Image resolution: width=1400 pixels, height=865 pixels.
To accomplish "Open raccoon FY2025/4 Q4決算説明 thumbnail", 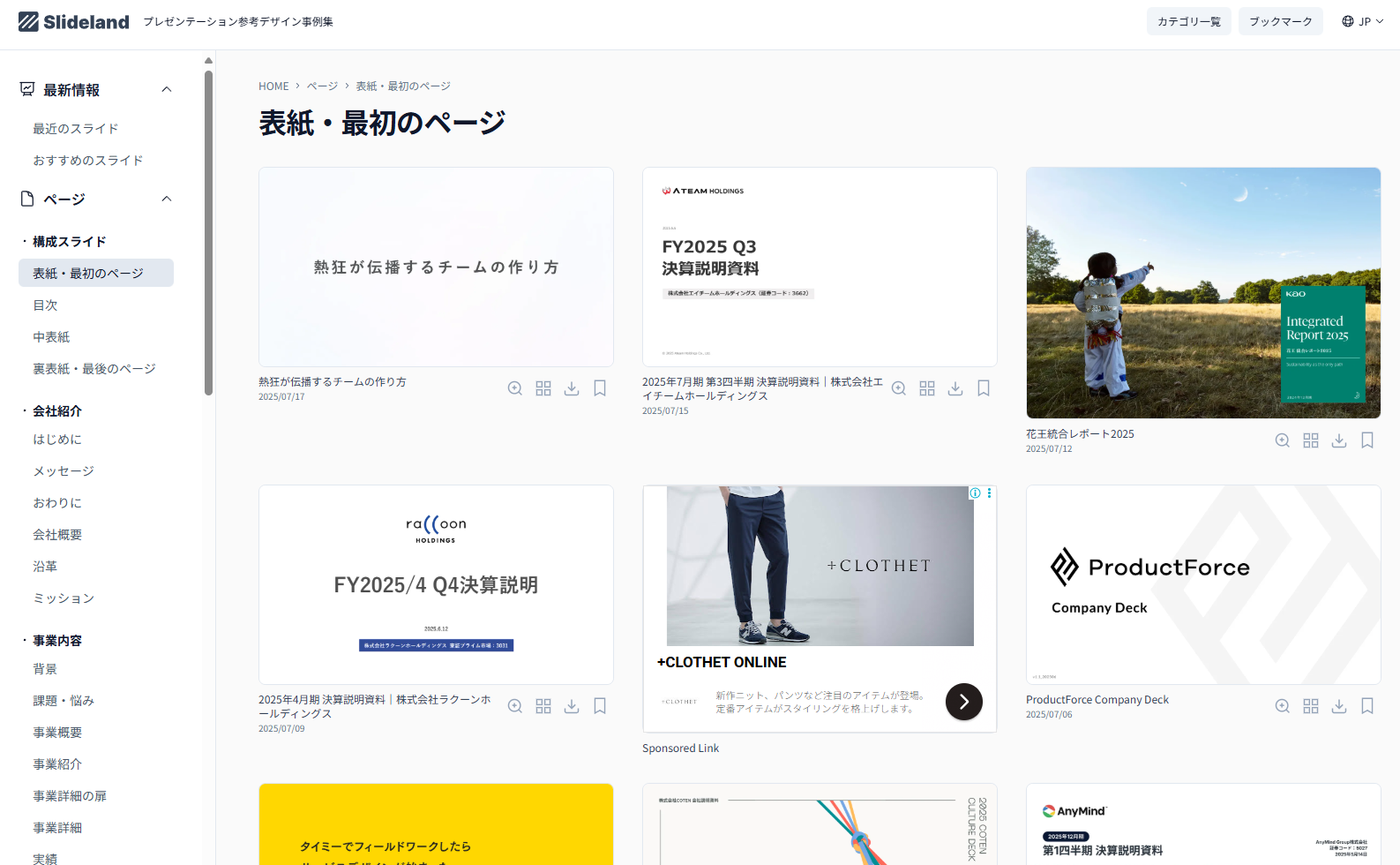I will click(x=436, y=584).
